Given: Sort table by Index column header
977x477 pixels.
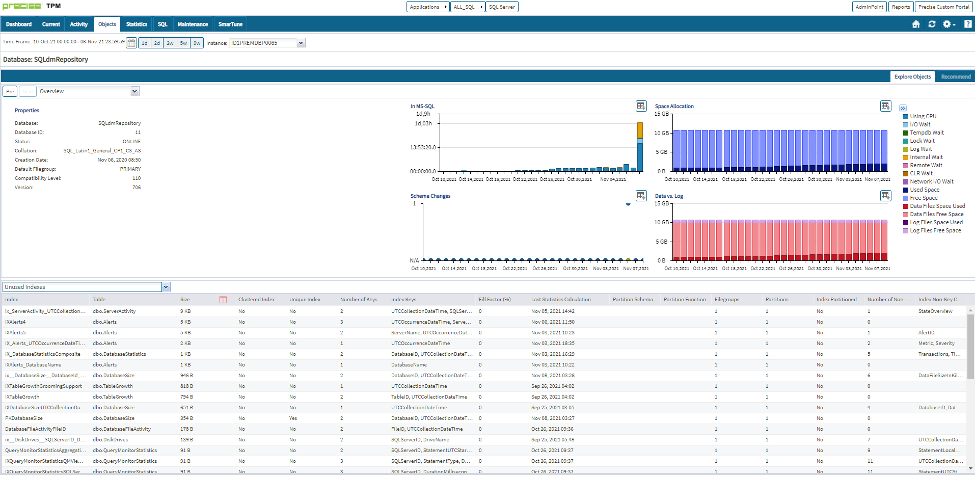Looking at the screenshot, I should point(45,300).
